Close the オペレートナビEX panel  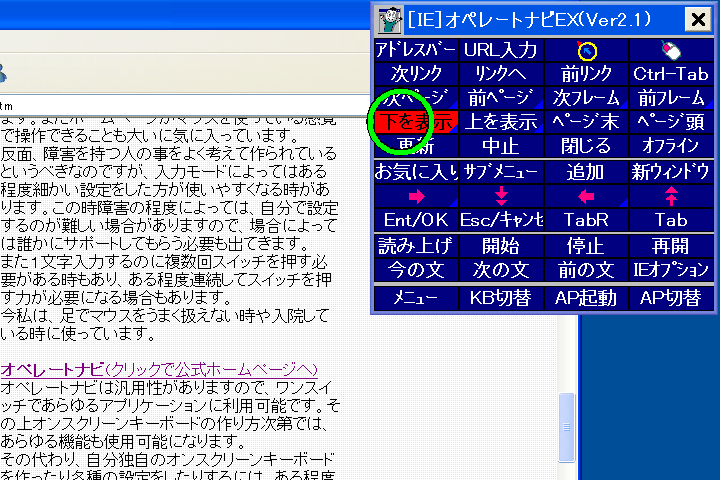pyautogui.click(x=698, y=20)
